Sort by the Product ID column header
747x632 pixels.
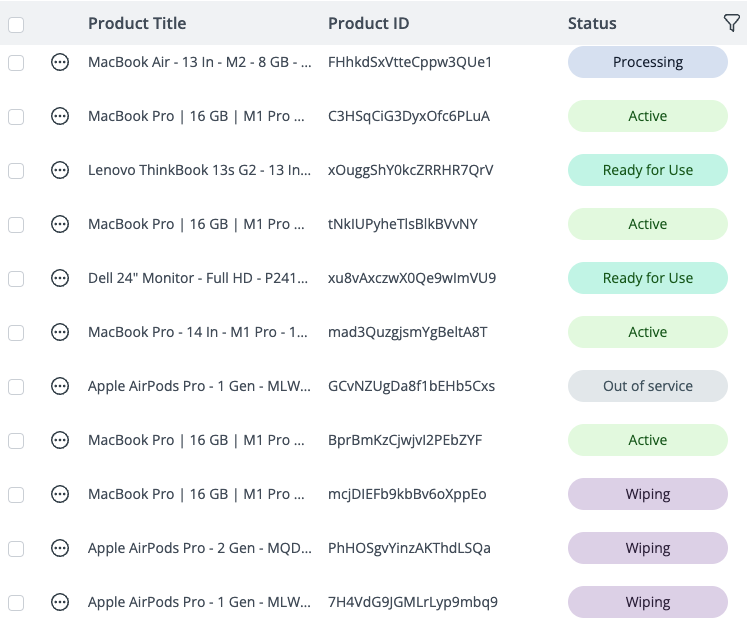[368, 23]
